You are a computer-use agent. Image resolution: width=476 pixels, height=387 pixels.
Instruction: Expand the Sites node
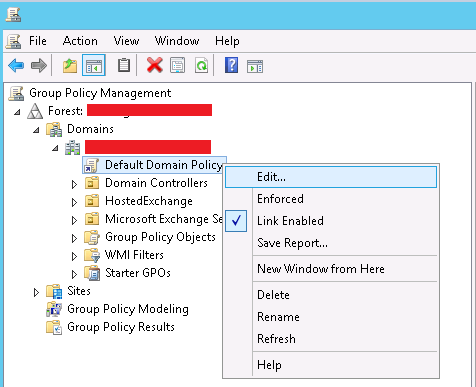tap(36, 292)
